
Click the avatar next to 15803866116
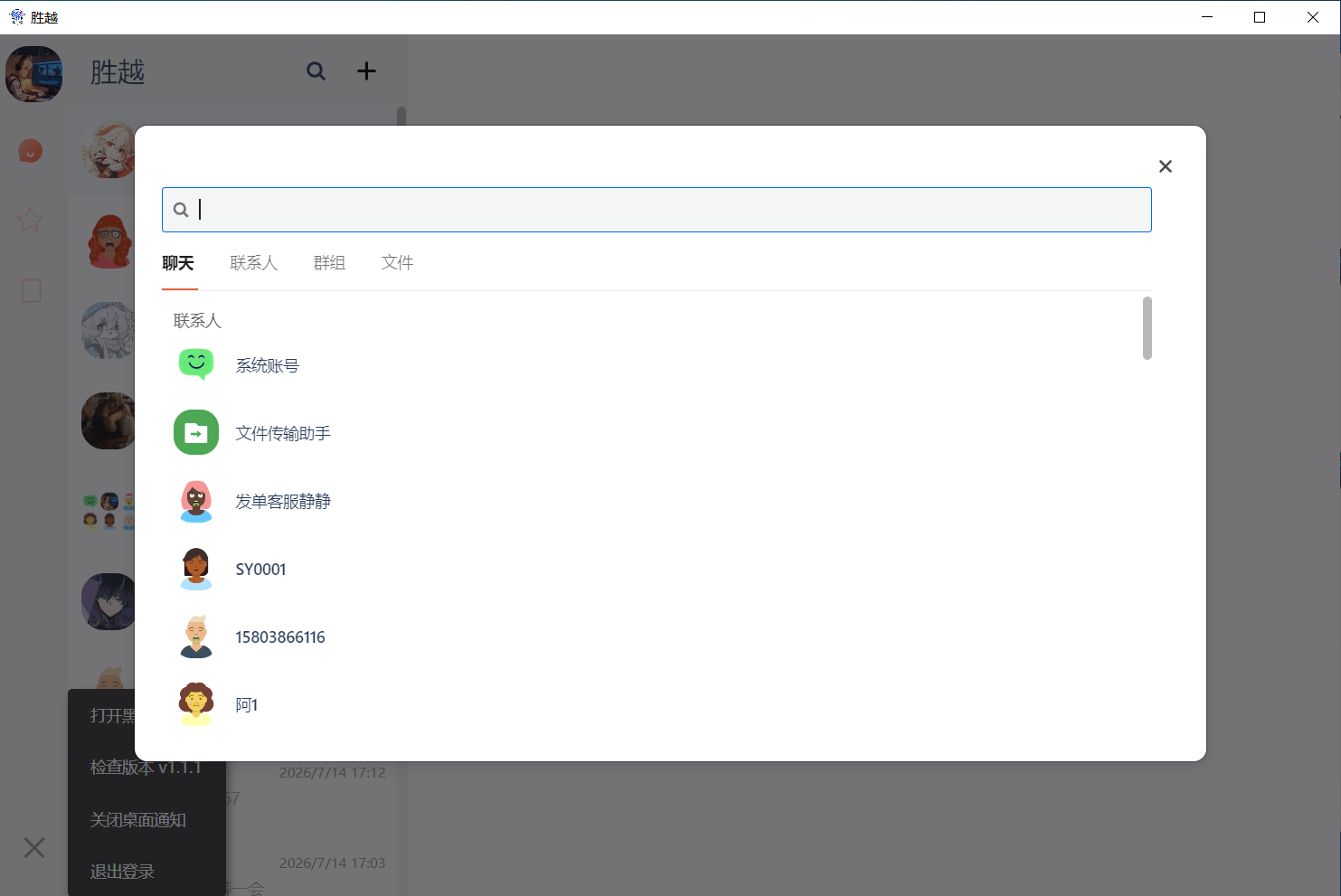tap(196, 637)
